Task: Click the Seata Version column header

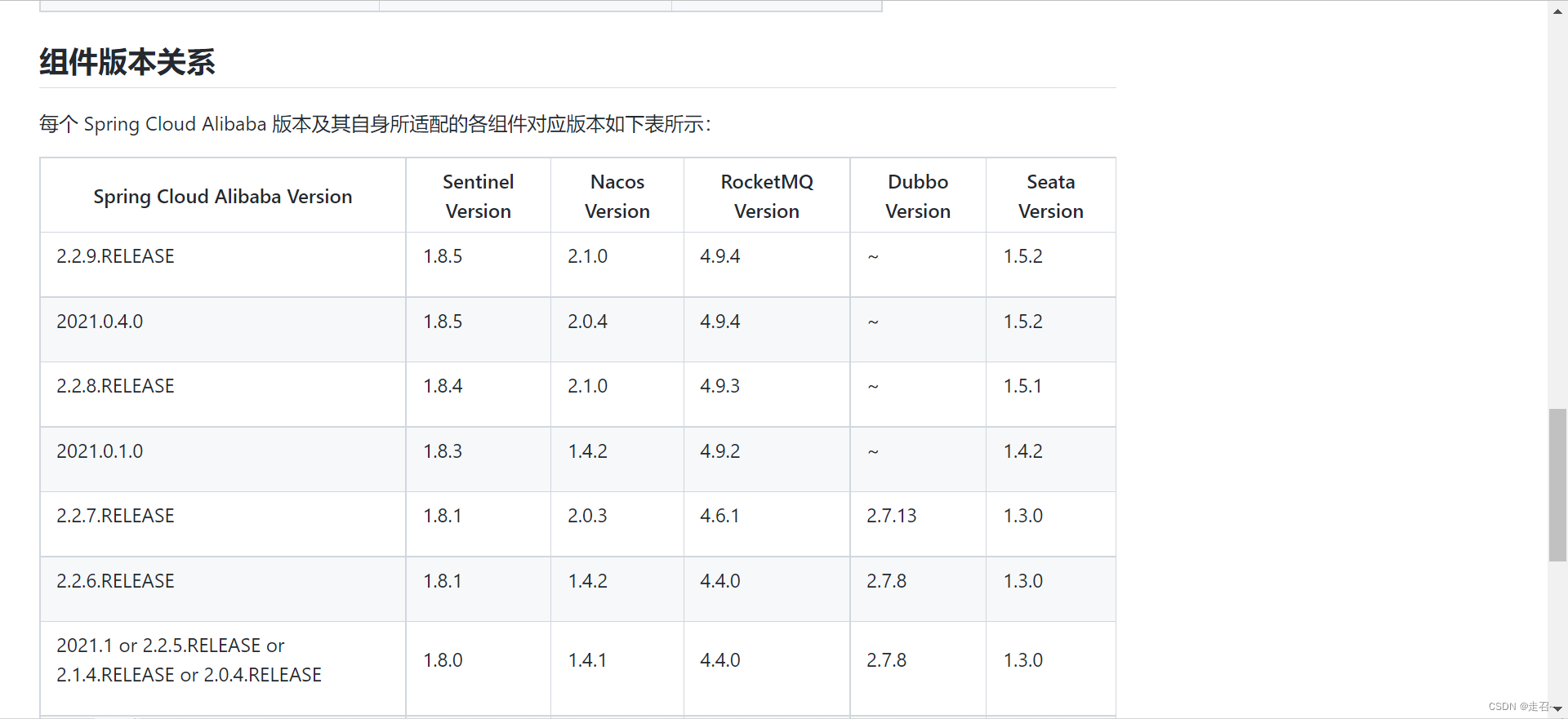Action: [x=1051, y=197]
